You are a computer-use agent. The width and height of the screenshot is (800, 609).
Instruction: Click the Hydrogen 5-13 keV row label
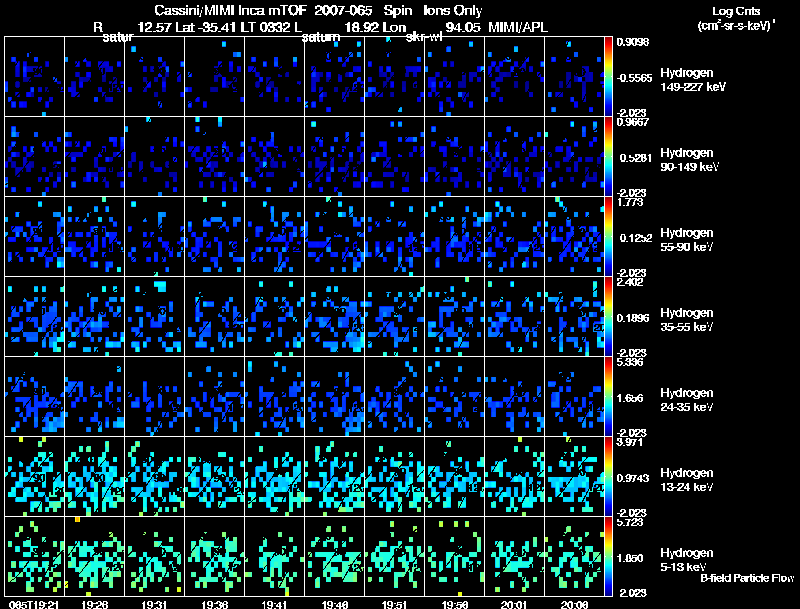pyautogui.click(x=686, y=560)
